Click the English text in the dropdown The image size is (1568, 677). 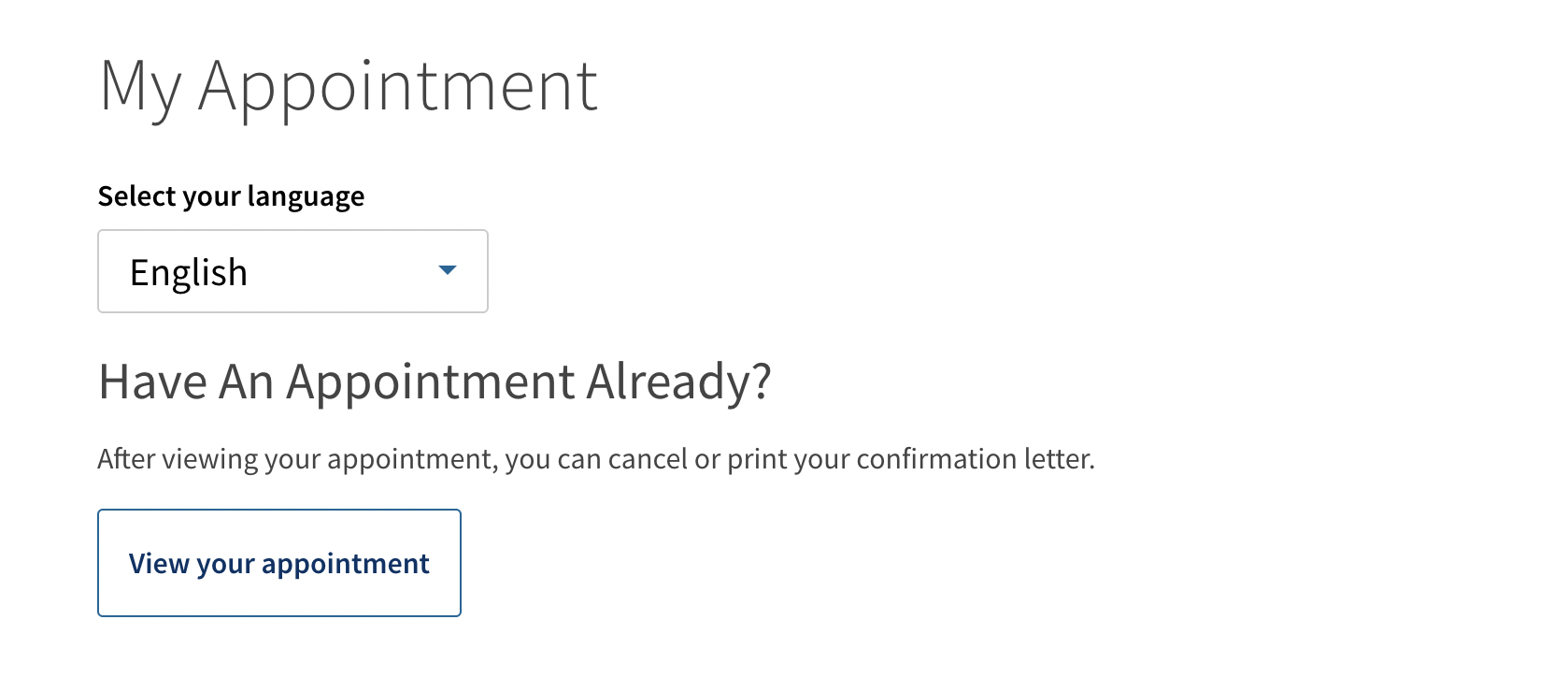click(189, 272)
